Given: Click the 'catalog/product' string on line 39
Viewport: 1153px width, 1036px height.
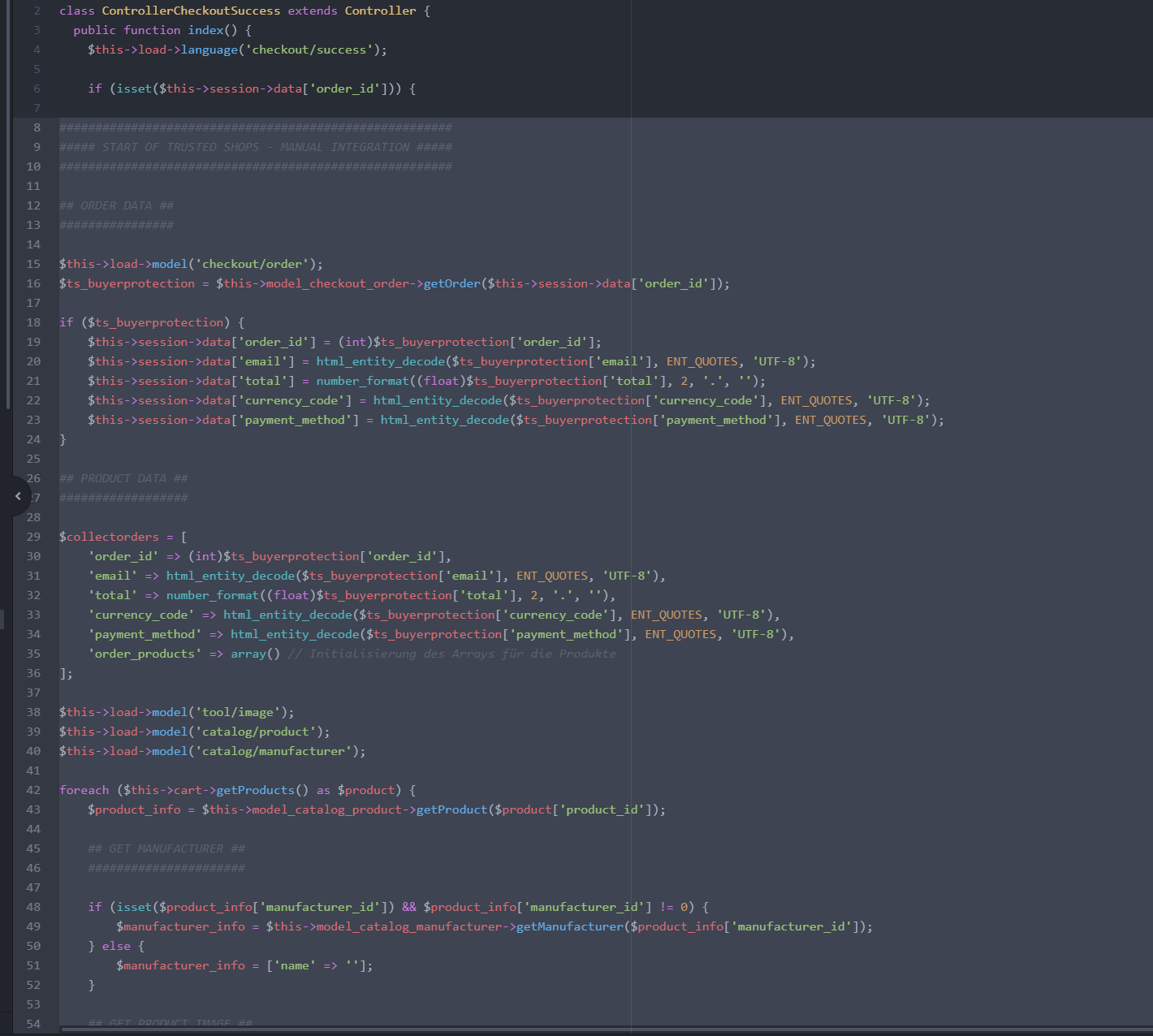Looking at the screenshot, I should [256, 732].
